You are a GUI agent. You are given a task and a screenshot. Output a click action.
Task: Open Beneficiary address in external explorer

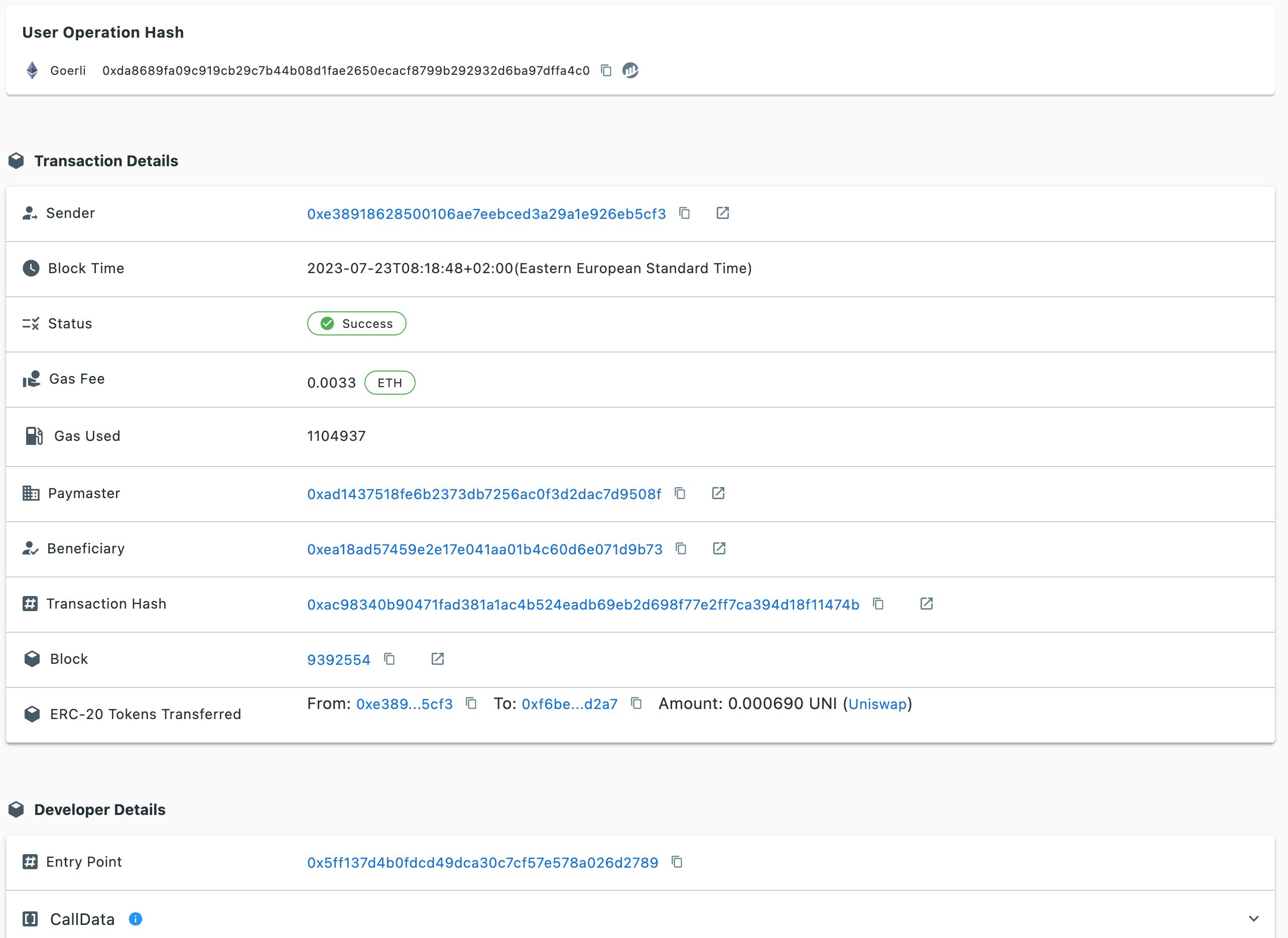pyautogui.click(x=719, y=548)
